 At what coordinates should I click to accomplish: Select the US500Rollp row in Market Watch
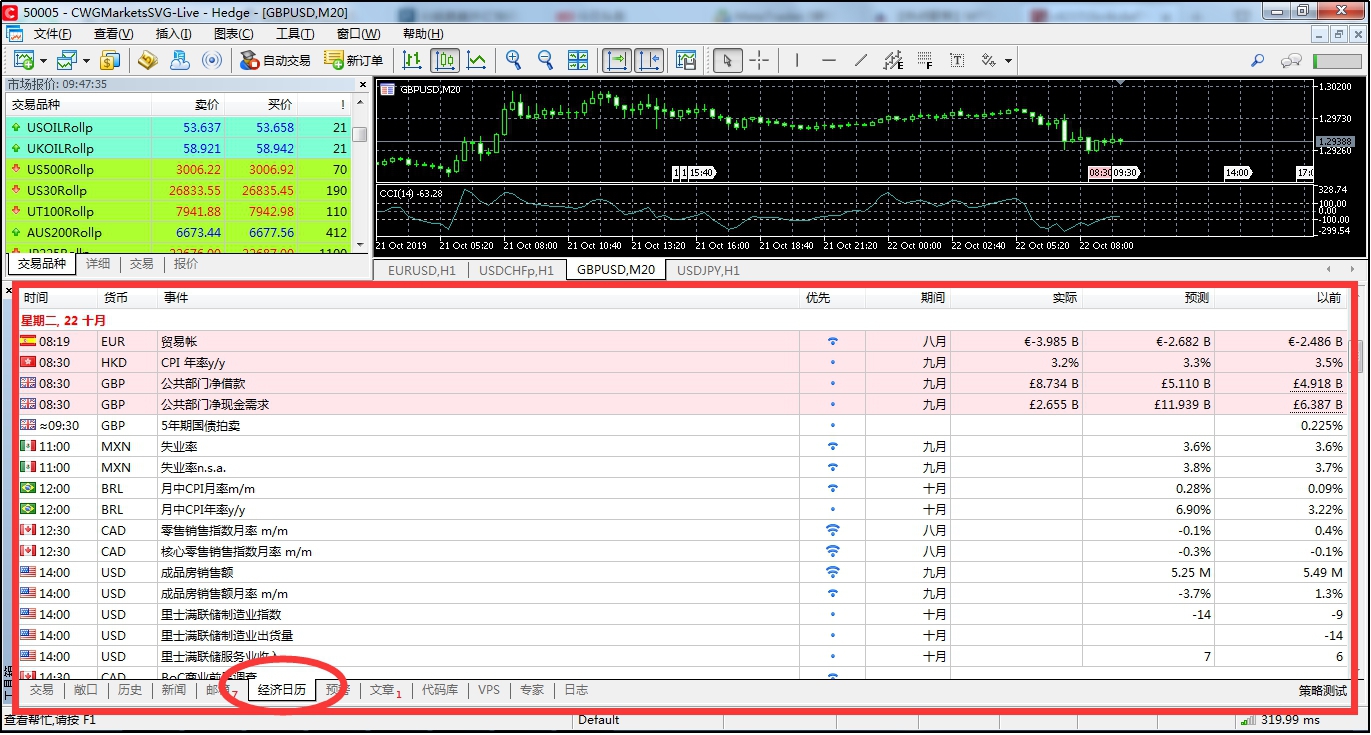click(x=179, y=170)
